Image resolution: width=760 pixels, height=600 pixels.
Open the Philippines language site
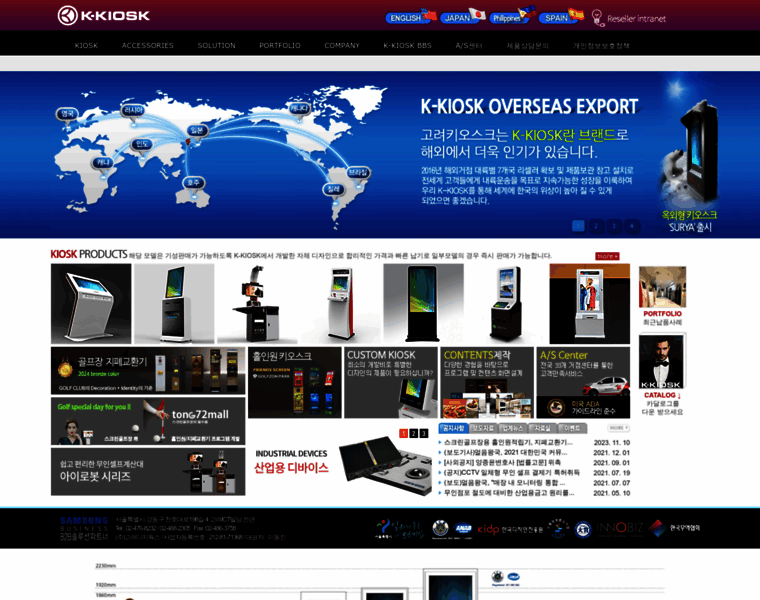(512, 17)
